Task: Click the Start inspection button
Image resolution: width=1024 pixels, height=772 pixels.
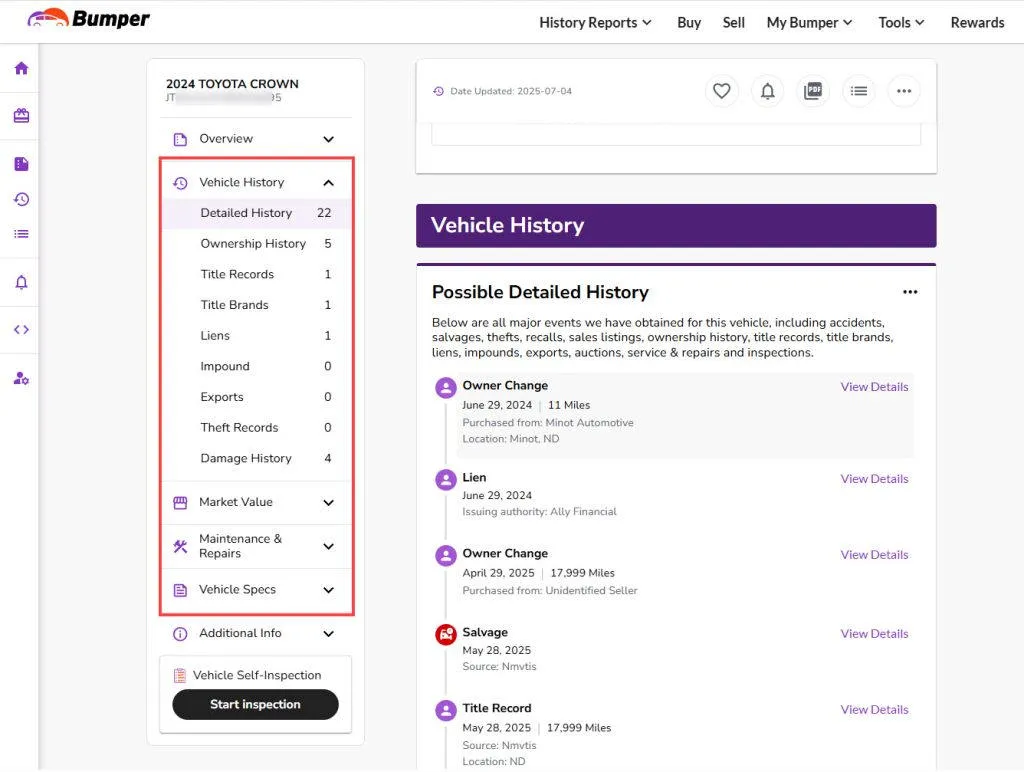Action: (x=255, y=705)
